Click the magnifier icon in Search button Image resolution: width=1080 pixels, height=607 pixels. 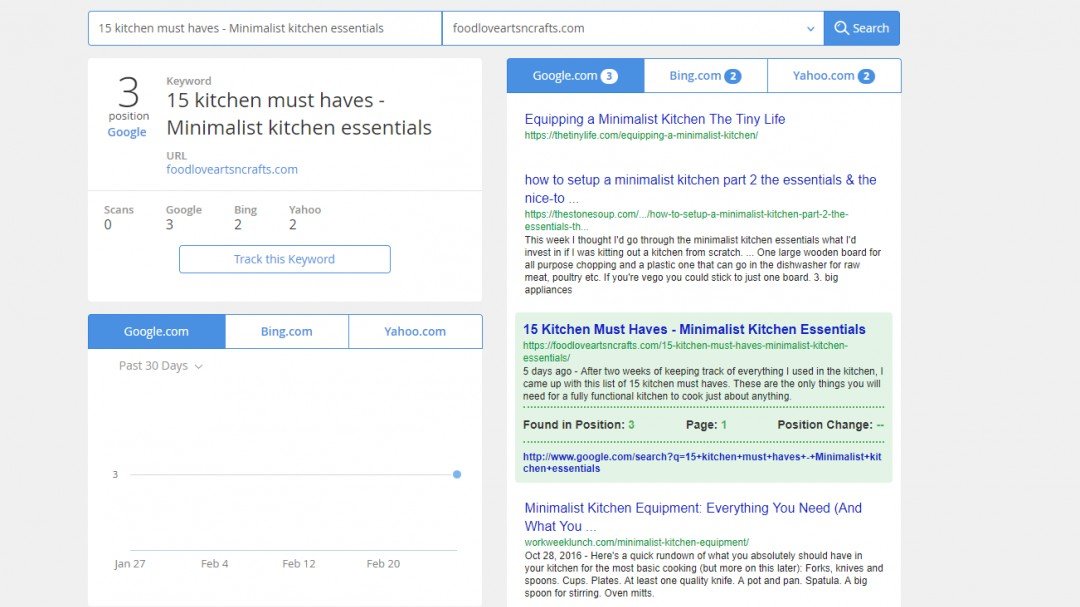click(841, 28)
